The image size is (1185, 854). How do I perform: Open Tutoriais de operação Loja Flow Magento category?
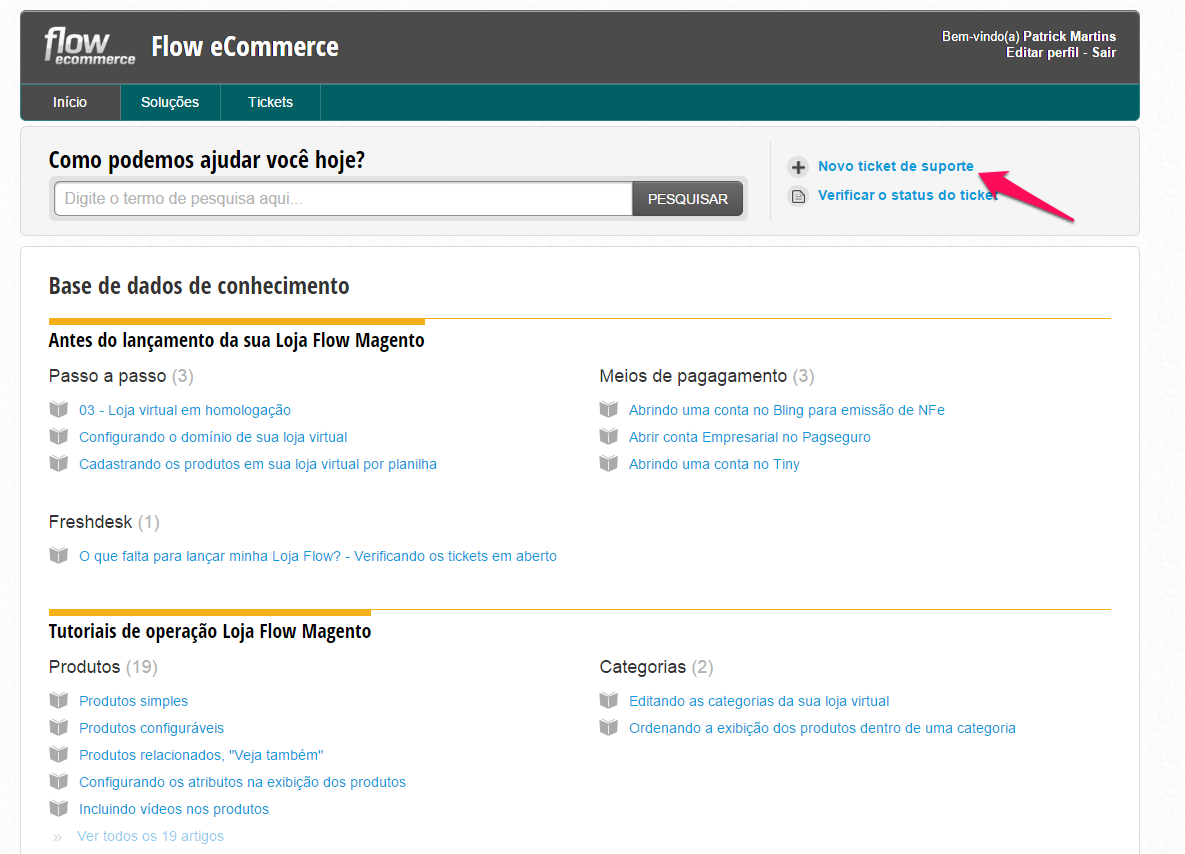(210, 631)
